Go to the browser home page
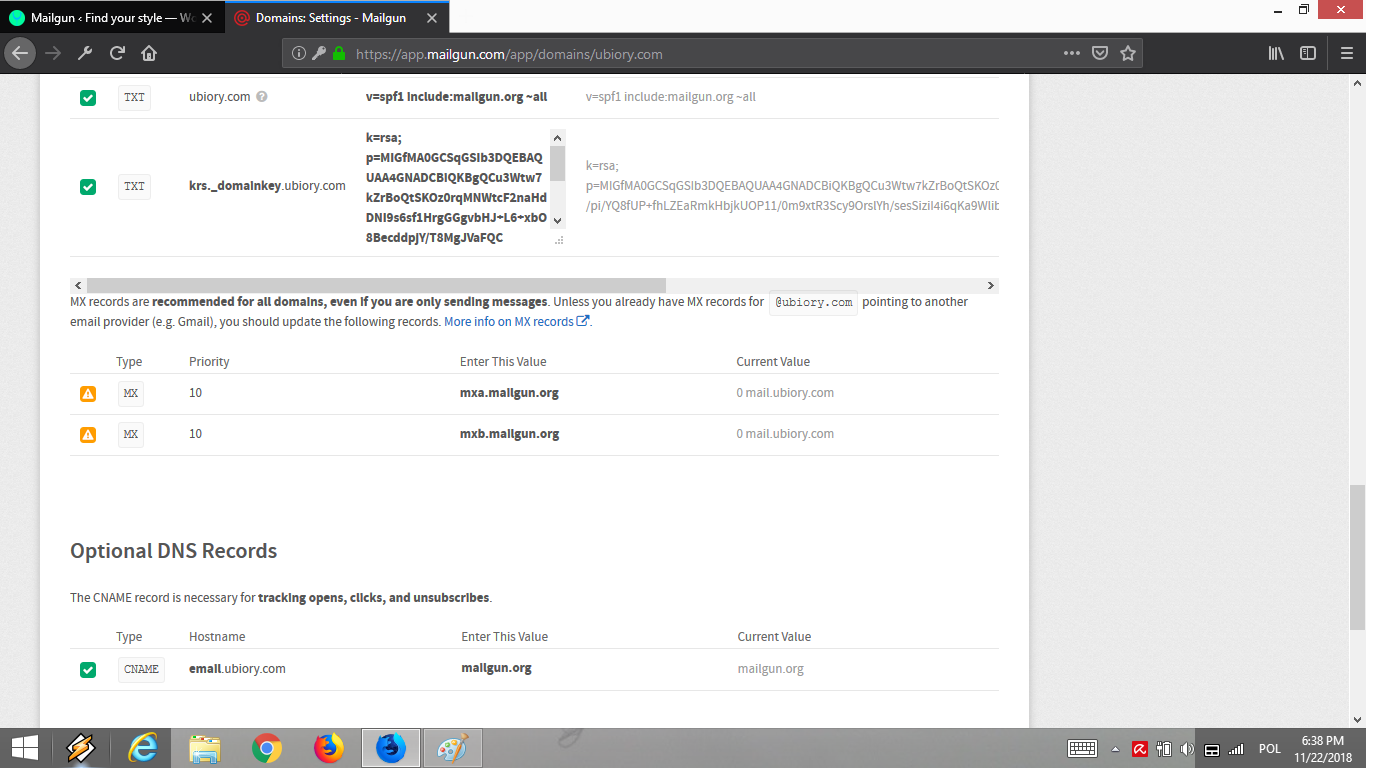The height and width of the screenshot is (768, 1388). [149, 53]
